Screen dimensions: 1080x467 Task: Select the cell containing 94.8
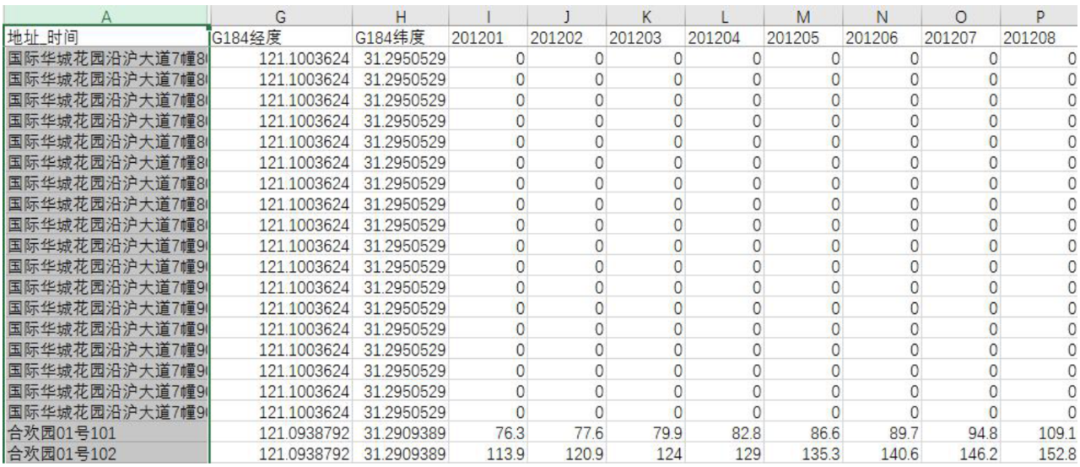(x=961, y=433)
